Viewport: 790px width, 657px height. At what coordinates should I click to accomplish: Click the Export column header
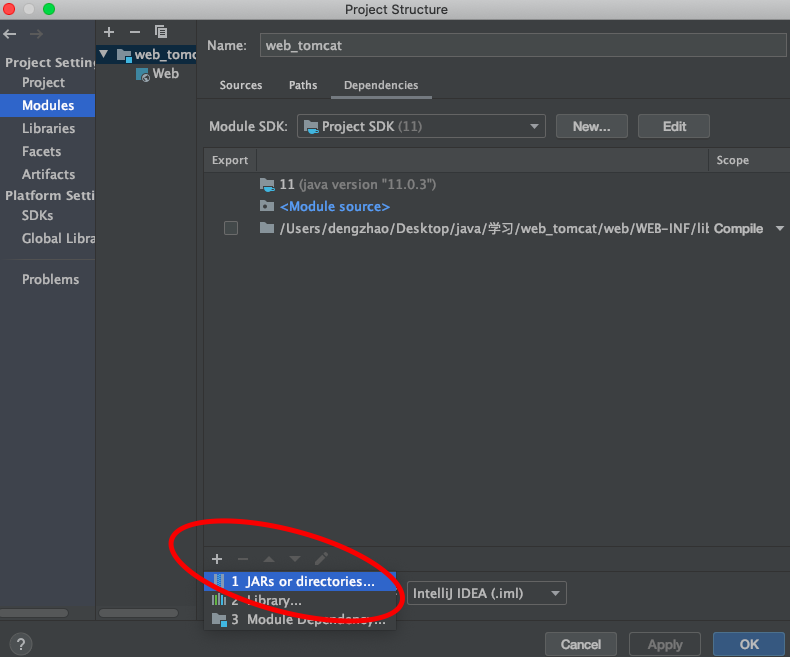coord(230,160)
